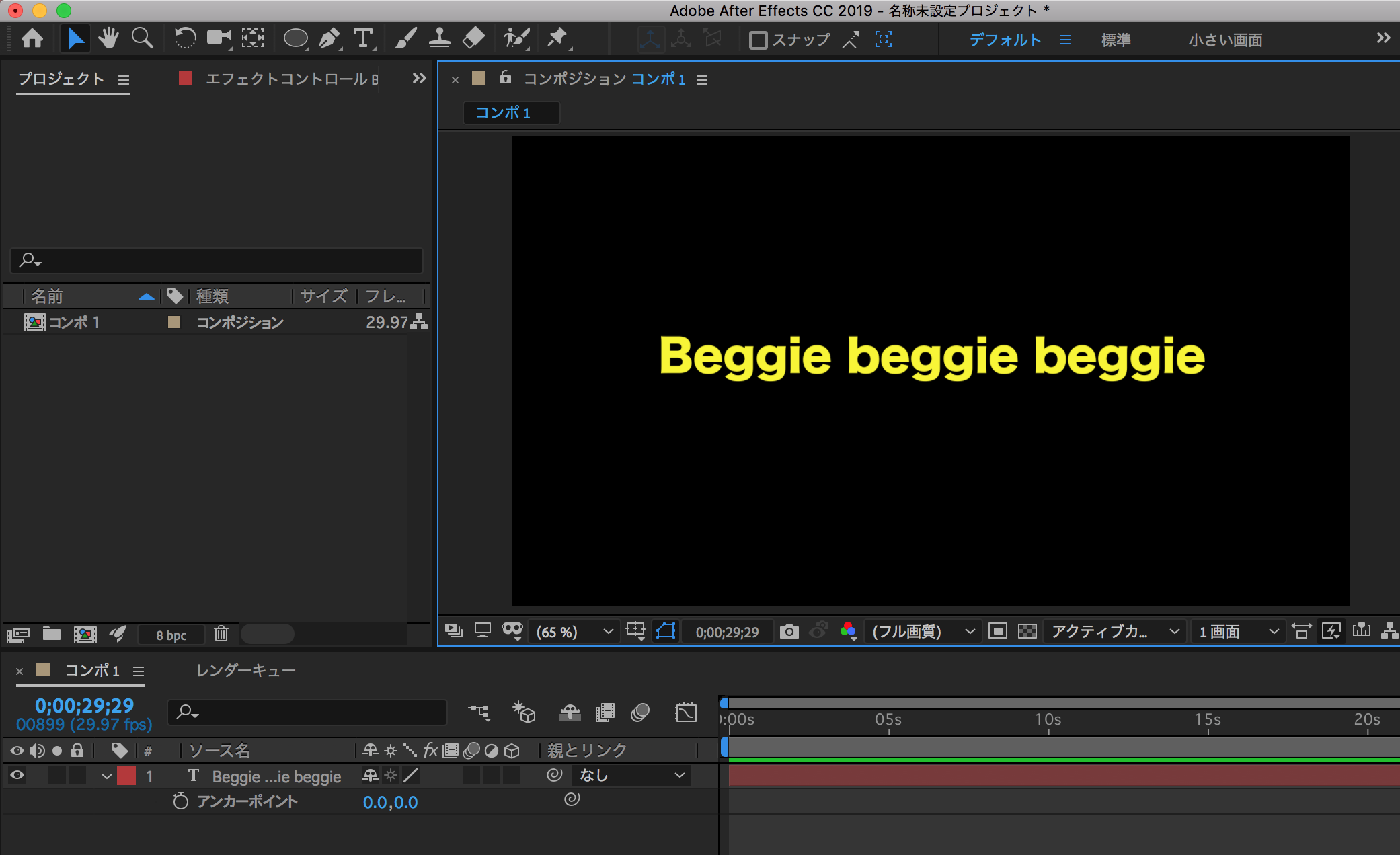Sort project items by 名前 column
The height and width of the screenshot is (855, 1400).
(47, 296)
